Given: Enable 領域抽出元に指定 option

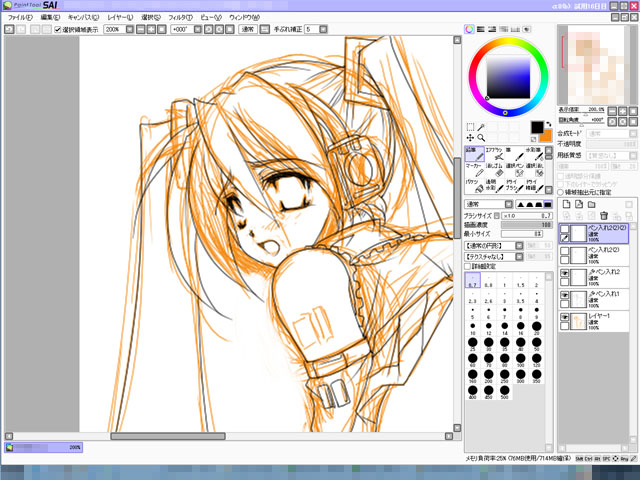Looking at the screenshot, I should [x=561, y=192].
